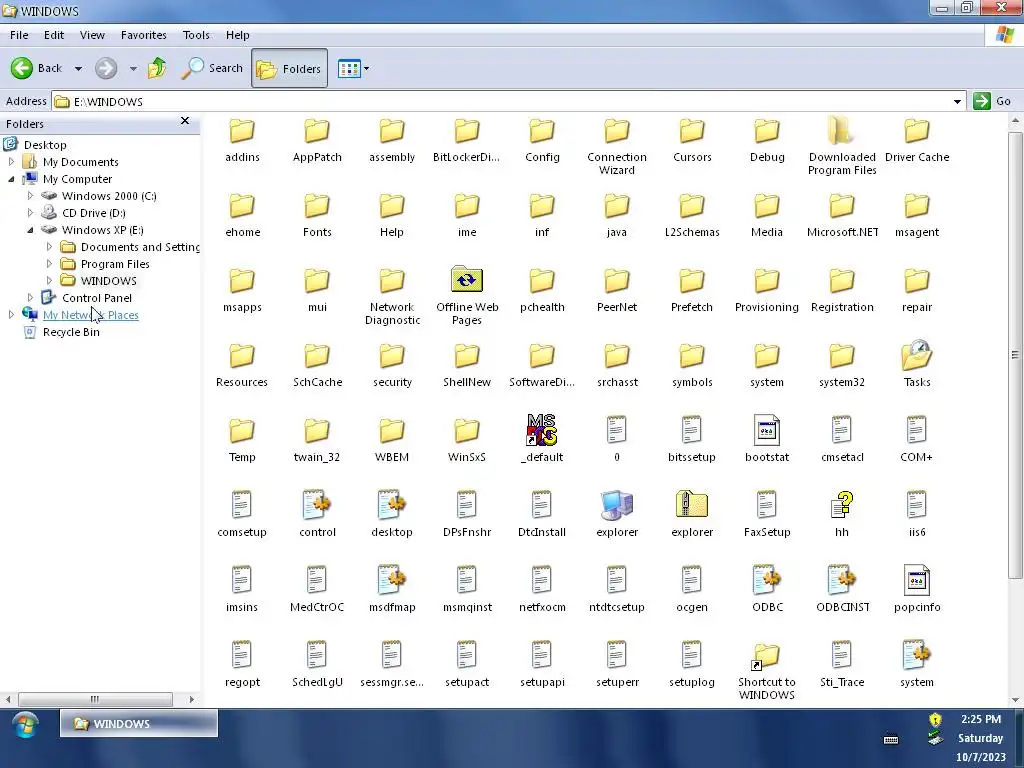Expand the address bar dropdown
This screenshot has height=768, width=1024.
[x=957, y=101]
